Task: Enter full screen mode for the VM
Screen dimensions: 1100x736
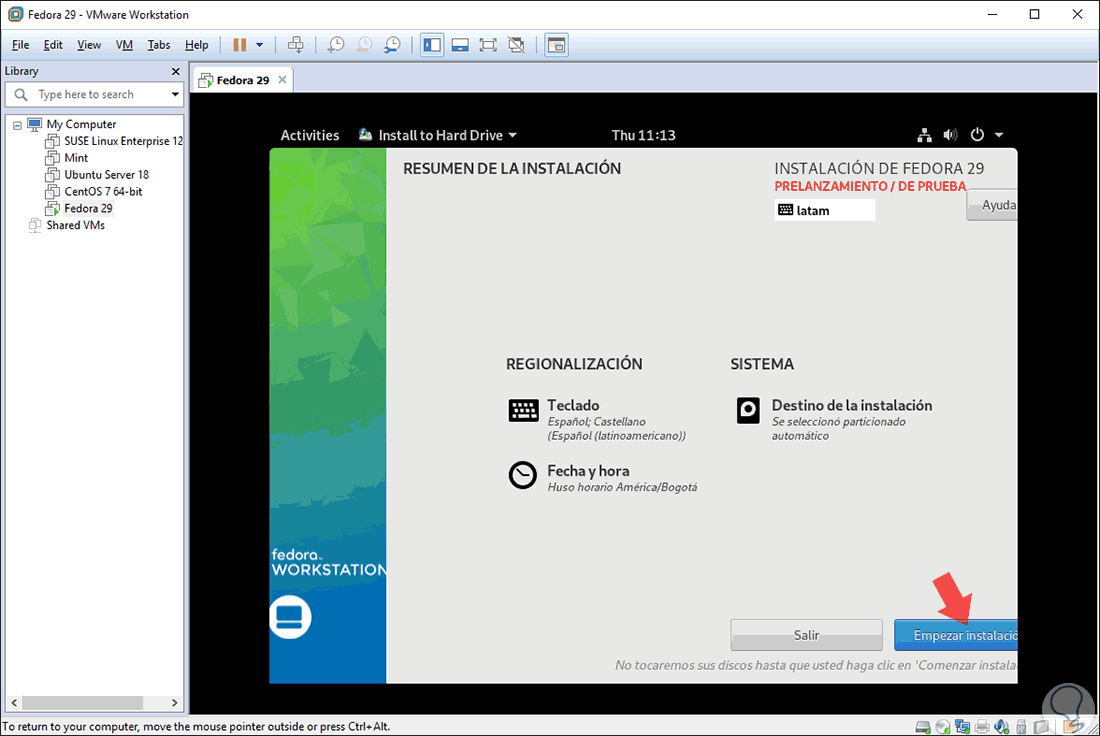Action: coord(487,44)
